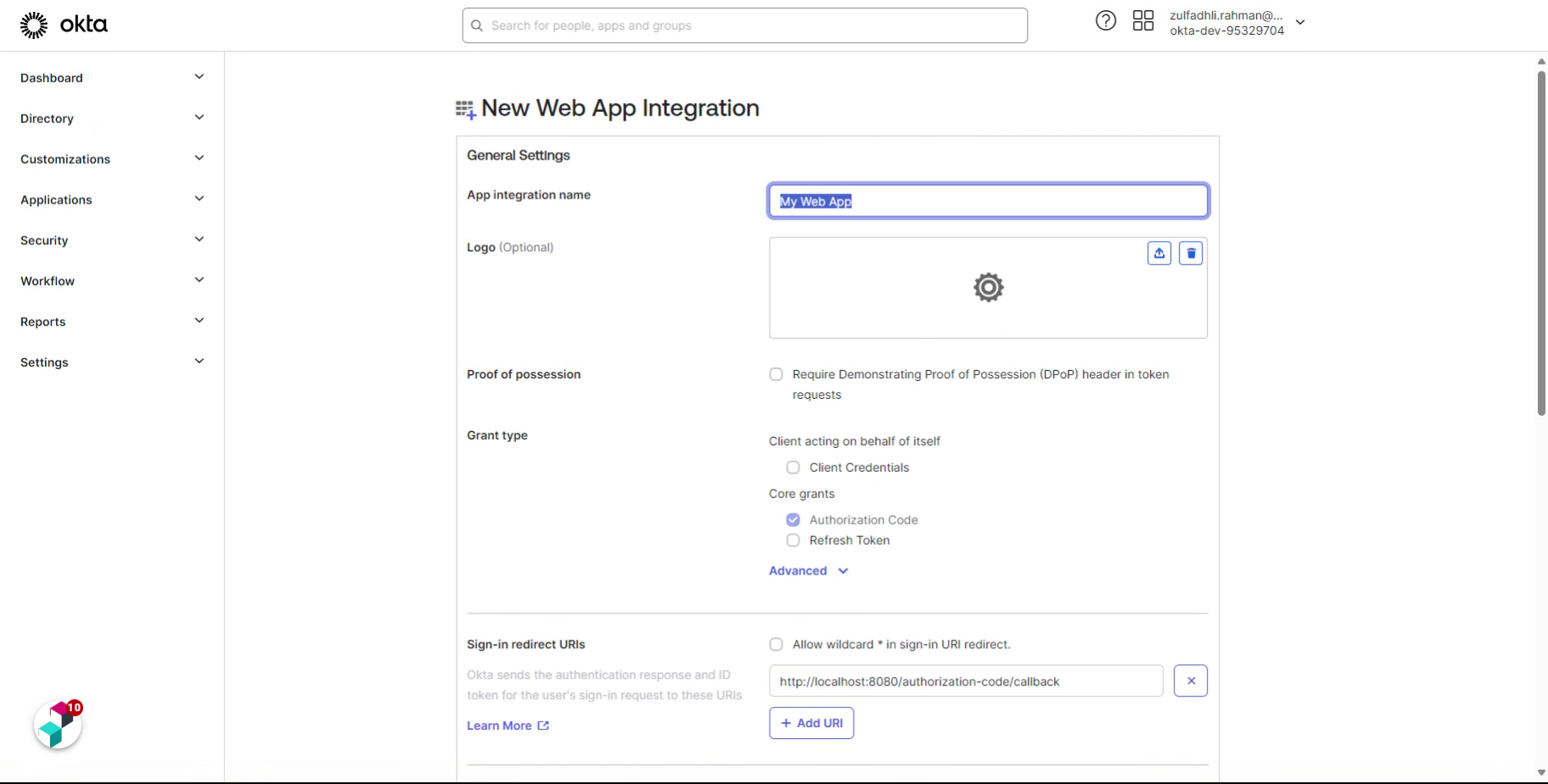Image resolution: width=1548 pixels, height=784 pixels.
Task: Check the Client Credentials grant type
Action: point(793,468)
